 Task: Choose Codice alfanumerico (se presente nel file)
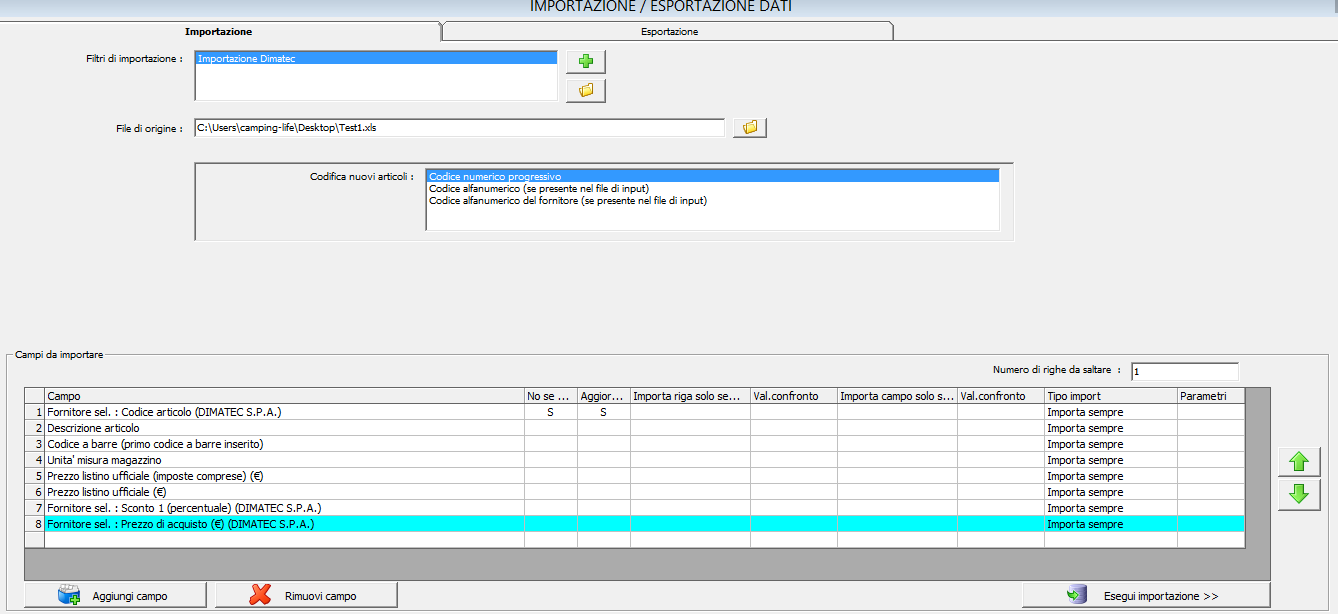tap(713, 188)
